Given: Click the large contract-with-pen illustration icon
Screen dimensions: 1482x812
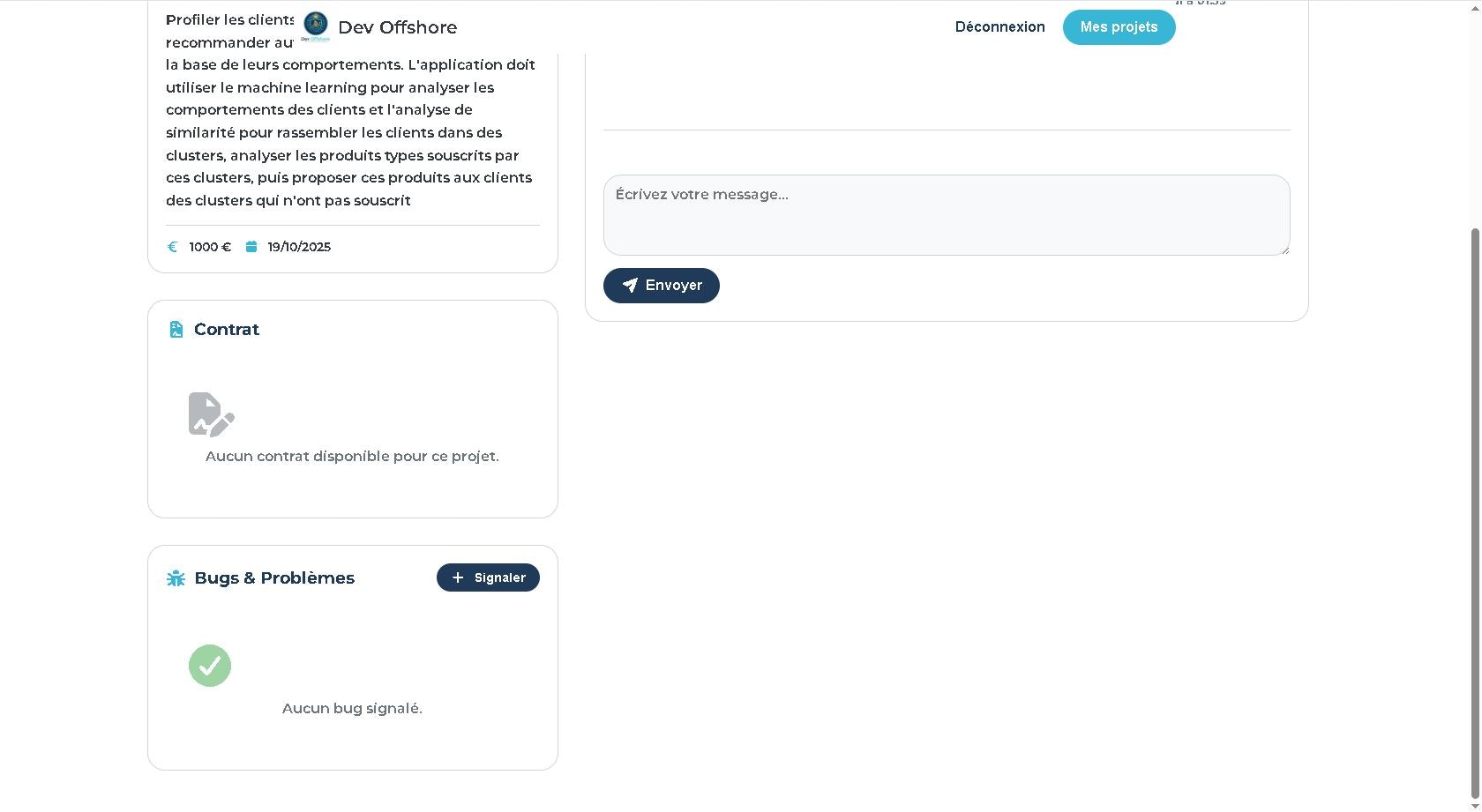Looking at the screenshot, I should [x=210, y=414].
